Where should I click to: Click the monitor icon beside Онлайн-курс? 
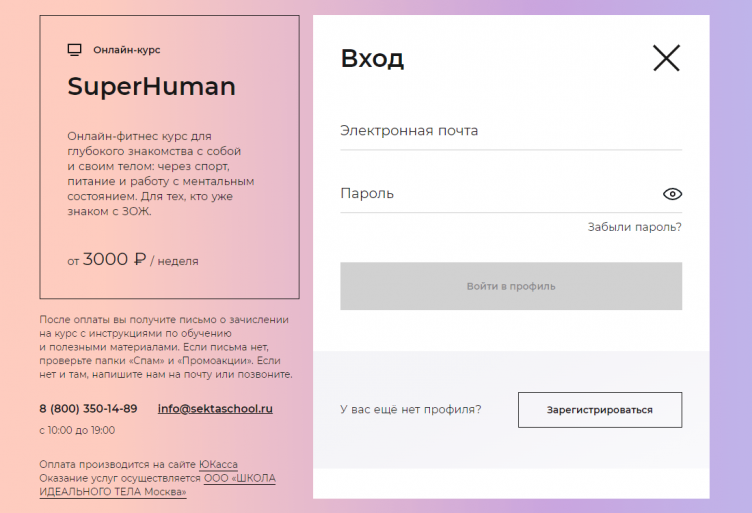pyautogui.click(x=74, y=50)
